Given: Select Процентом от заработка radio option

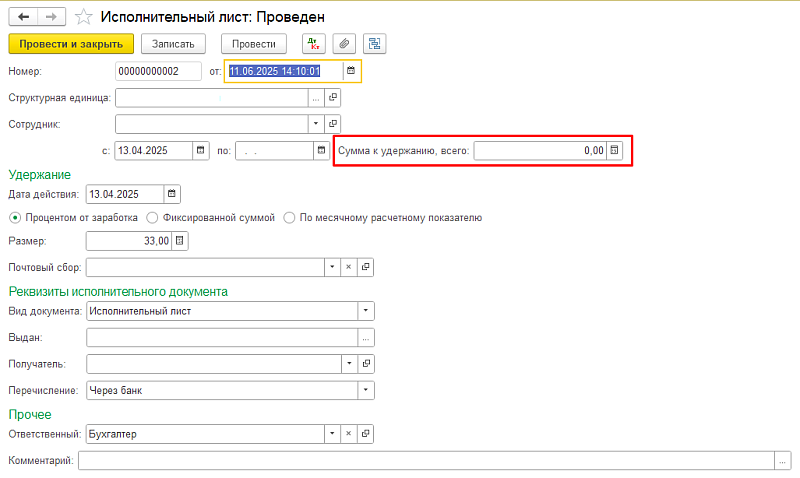Looking at the screenshot, I should coord(15,217).
